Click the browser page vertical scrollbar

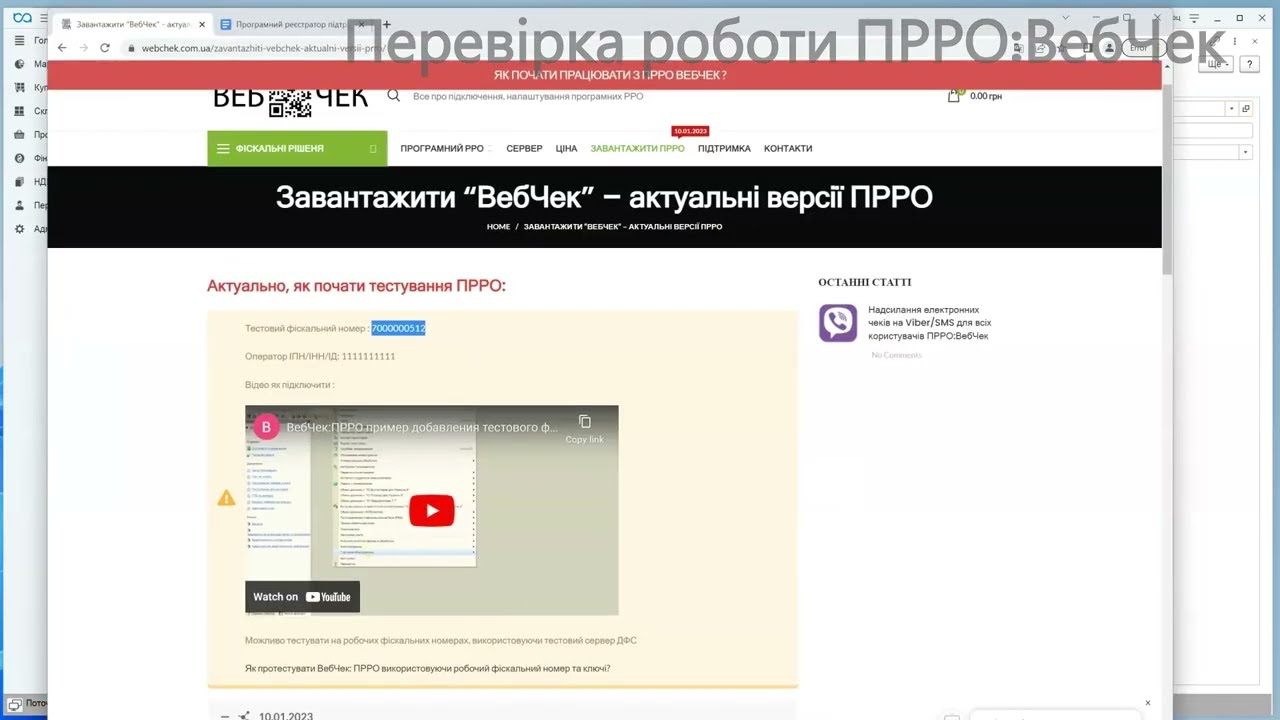pyautogui.click(x=1166, y=181)
